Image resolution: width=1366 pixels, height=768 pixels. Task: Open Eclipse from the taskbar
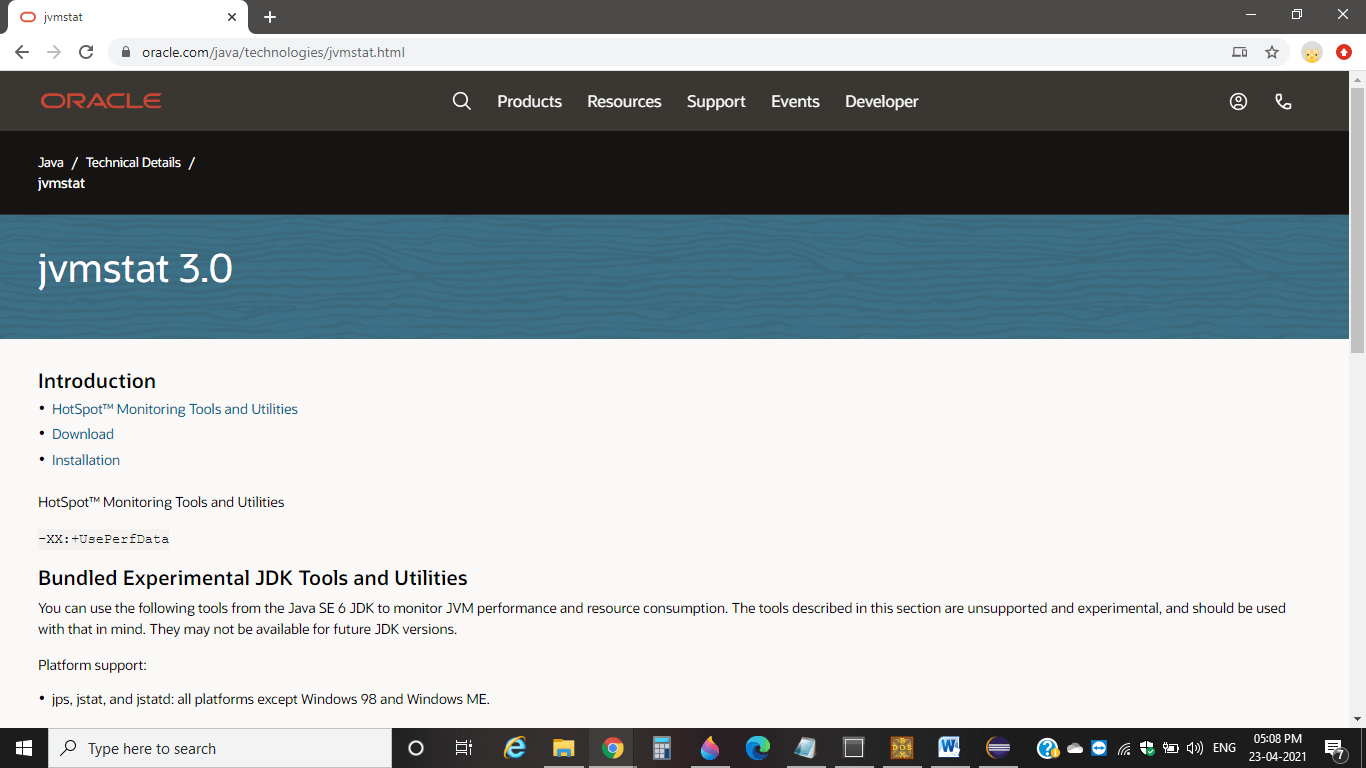coord(998,748)
